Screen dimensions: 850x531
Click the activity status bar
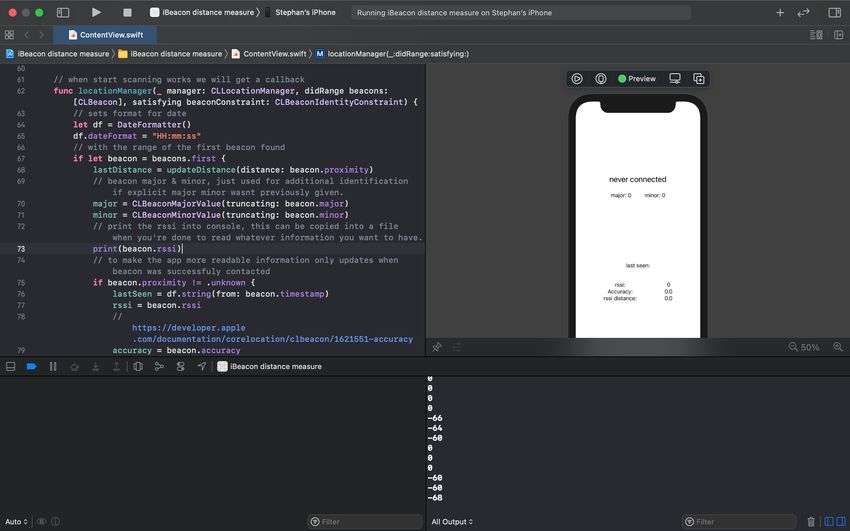click(521, 12)
